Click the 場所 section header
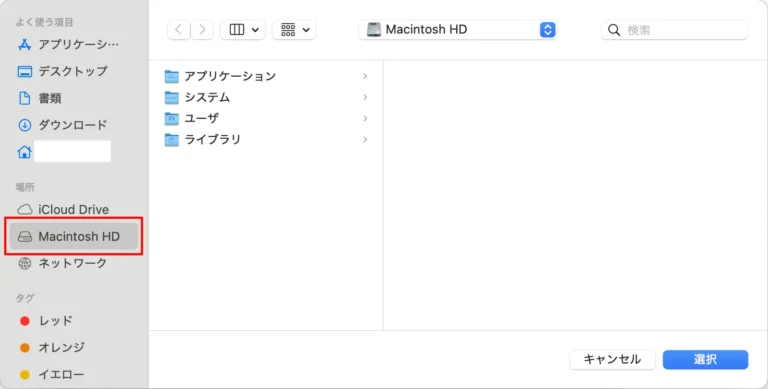768x389 pixels. click(x=25, y=187)
